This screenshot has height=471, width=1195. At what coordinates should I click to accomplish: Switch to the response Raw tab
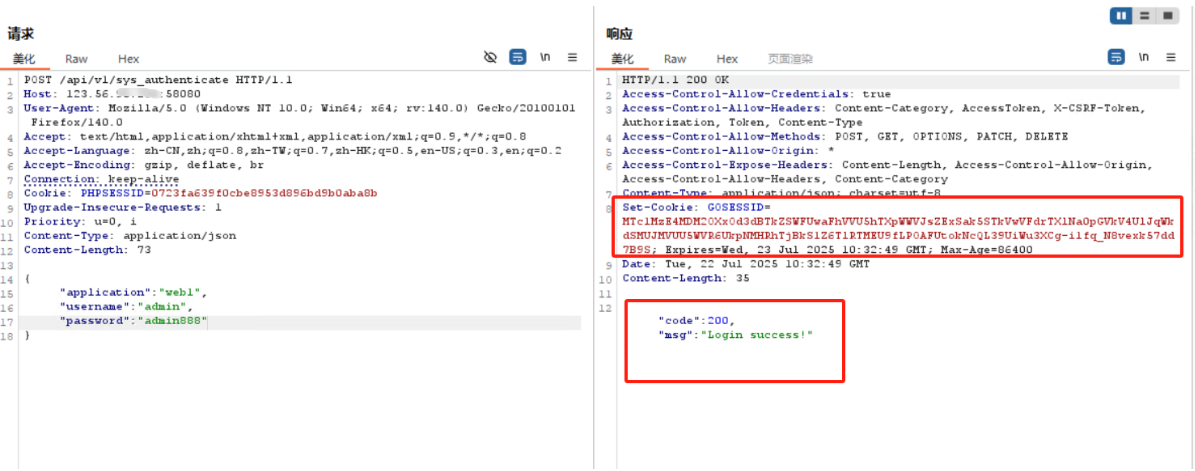(675, 59)
